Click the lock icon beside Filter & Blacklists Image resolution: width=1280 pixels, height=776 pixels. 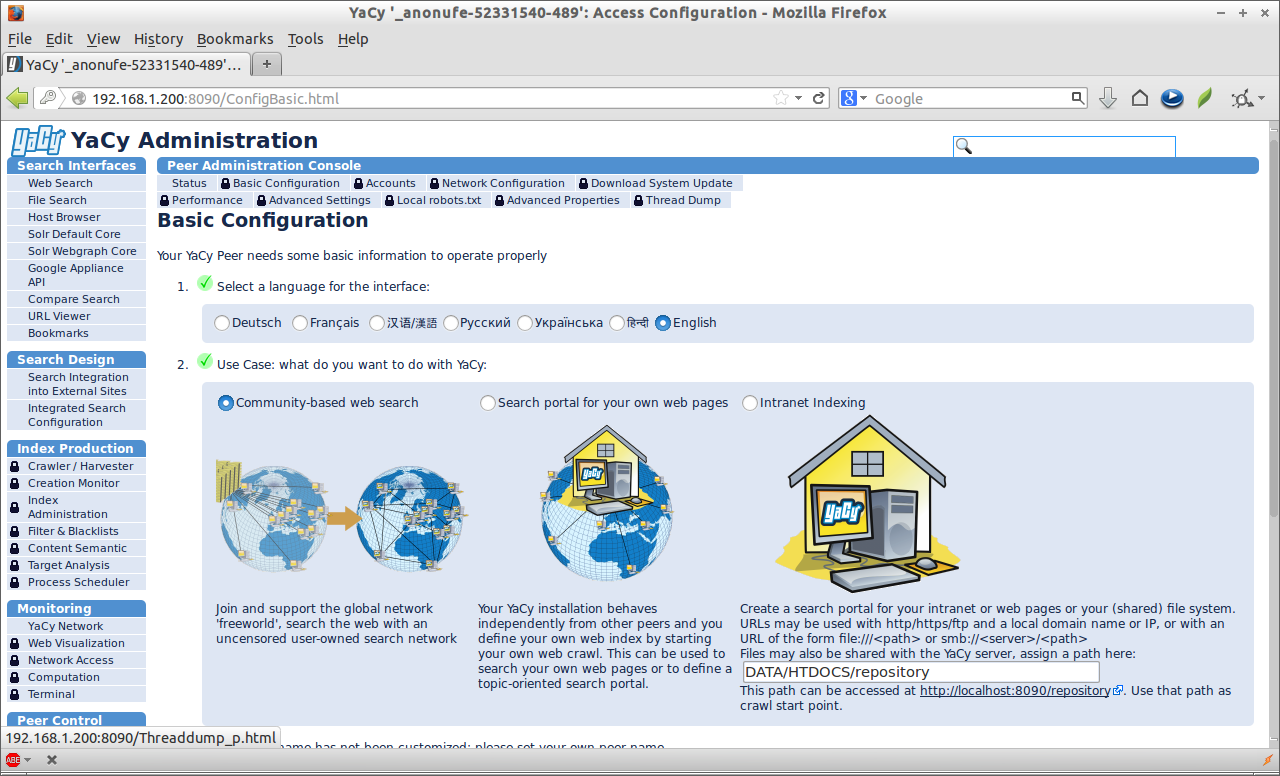(15, 532)
